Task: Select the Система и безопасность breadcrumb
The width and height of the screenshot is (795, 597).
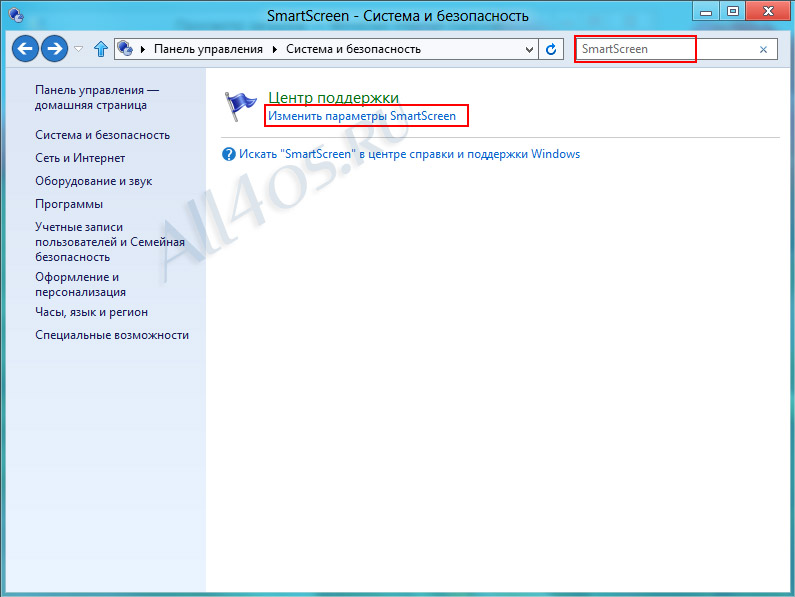Action: [x=353, y=49]
